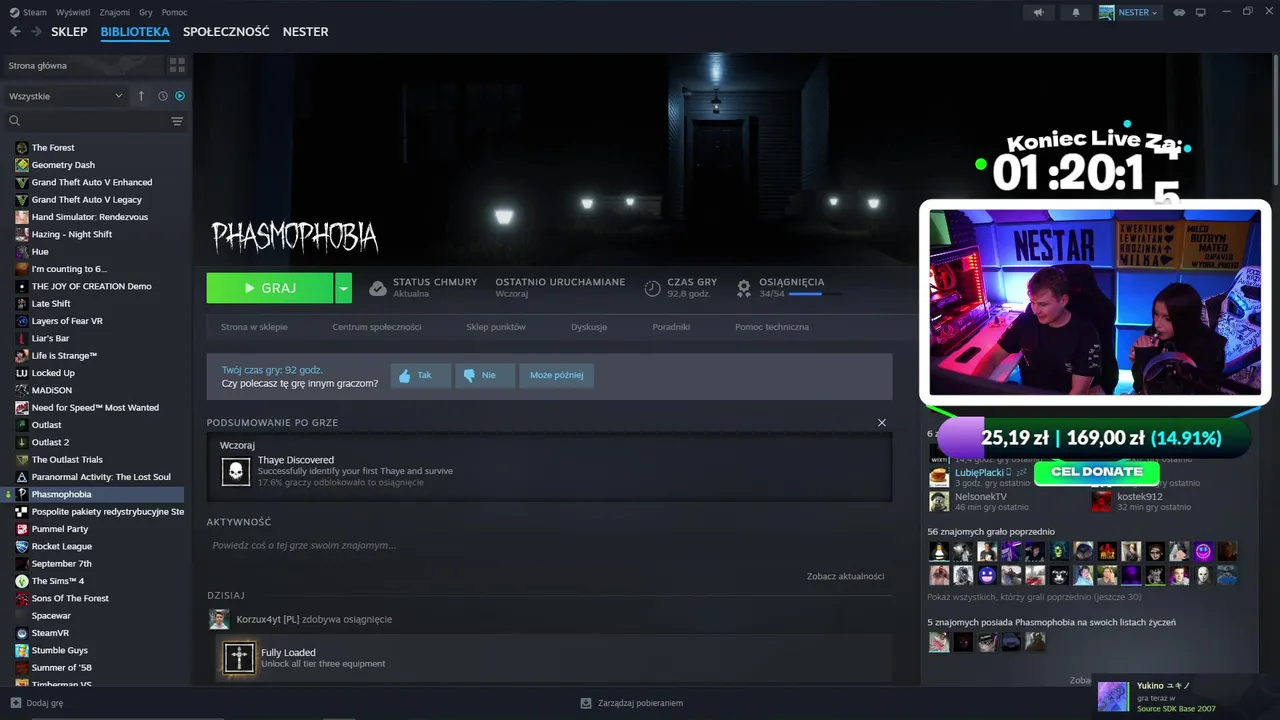The height and width of the screenshot is (720, 1280).
Task: Open the NESTER account dropdown
Action: tap(1129, 12)
